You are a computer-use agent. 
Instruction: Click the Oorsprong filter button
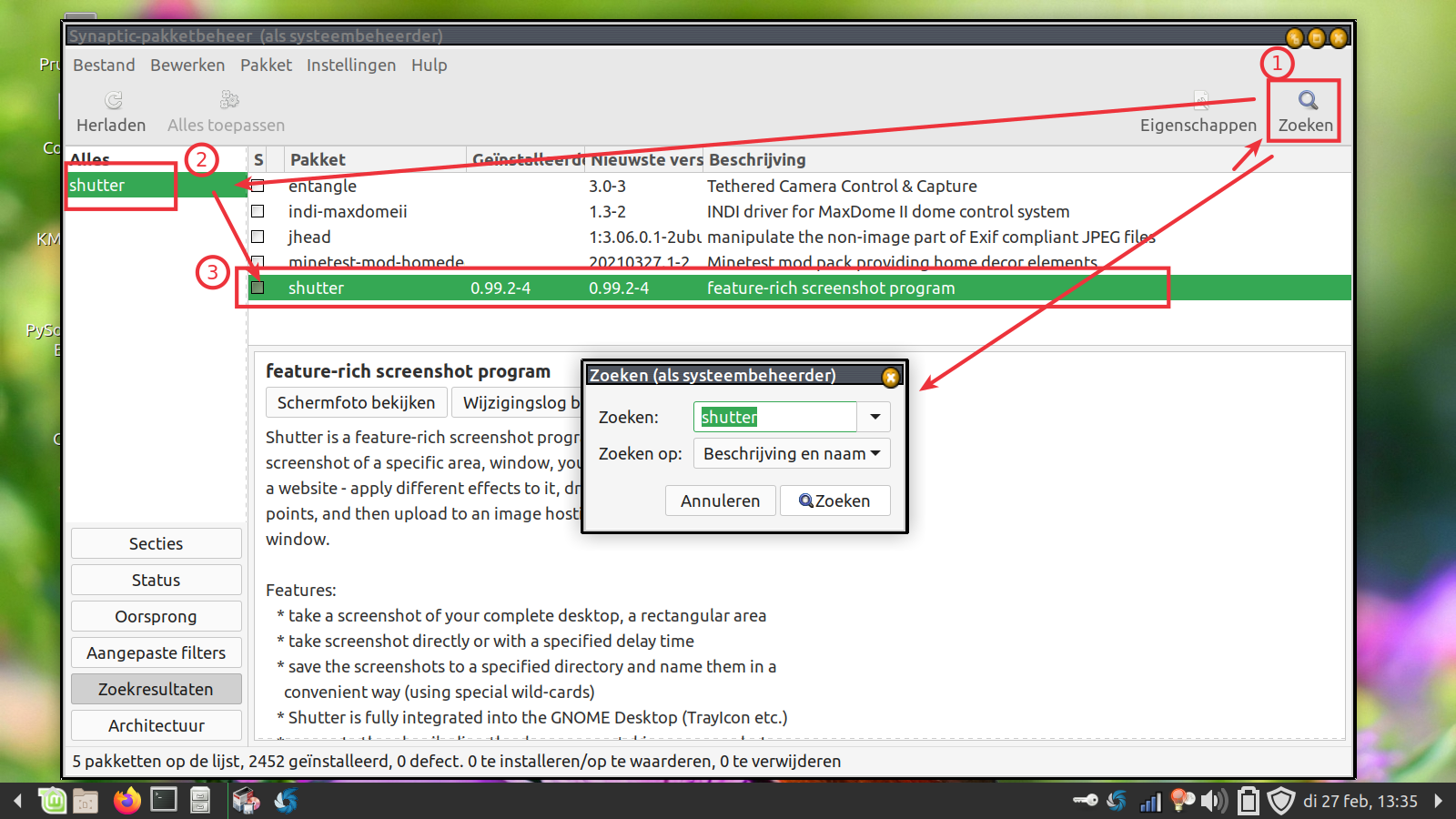pyautogui.click(x=157, y=616)
